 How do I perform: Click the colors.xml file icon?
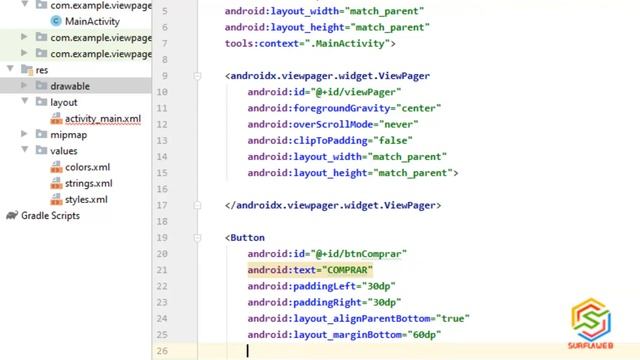click(x=56, y=167)
